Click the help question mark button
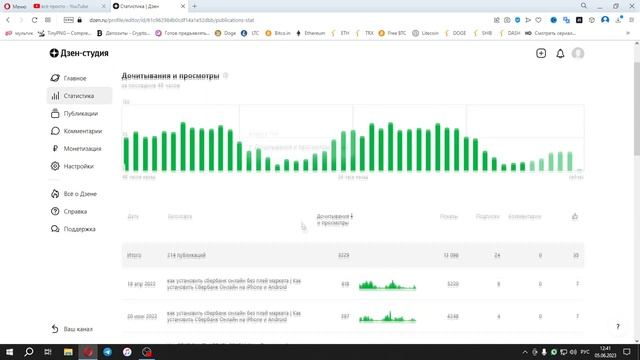Viewport: 640px width, 360px height. click(x=618, y=327)
